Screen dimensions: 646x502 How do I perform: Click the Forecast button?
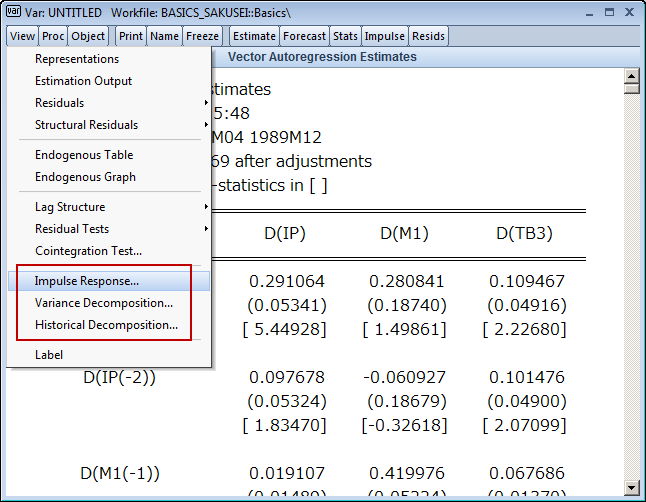click(x=304, y=36)
